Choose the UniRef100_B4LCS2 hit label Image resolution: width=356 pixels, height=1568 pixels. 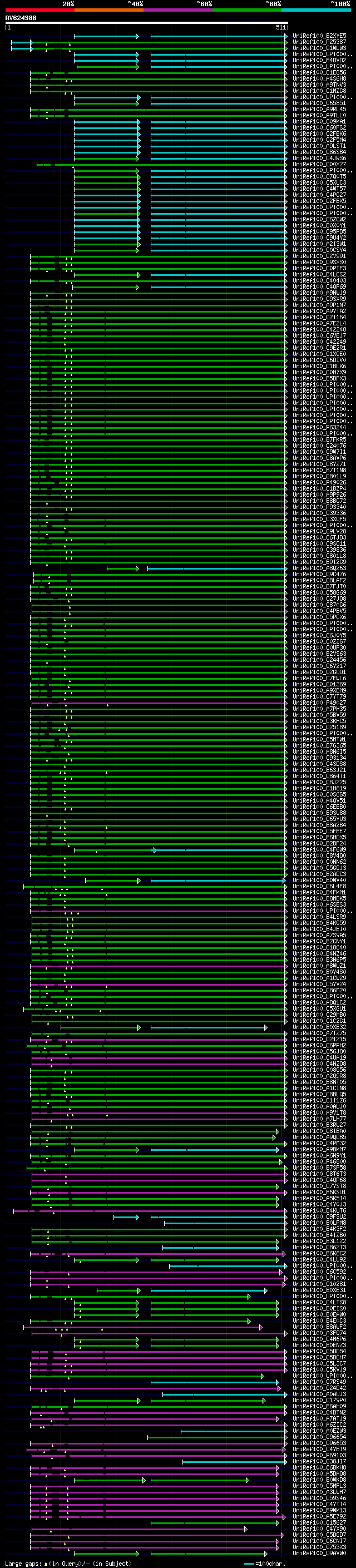click(319, 275)
